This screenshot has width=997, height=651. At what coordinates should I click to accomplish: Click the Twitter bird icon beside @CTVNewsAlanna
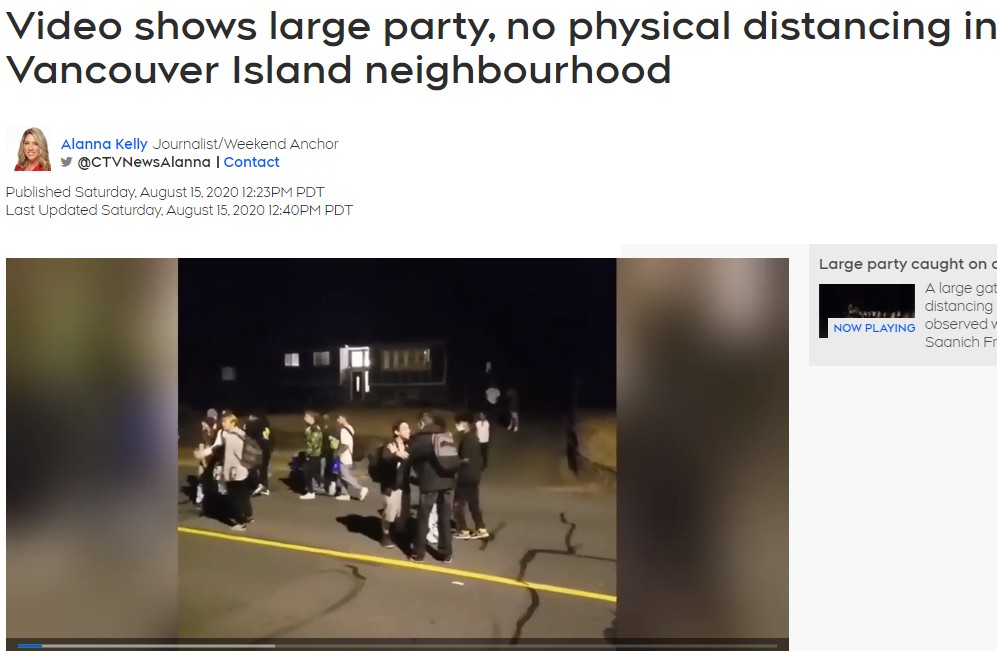[66, 162]
